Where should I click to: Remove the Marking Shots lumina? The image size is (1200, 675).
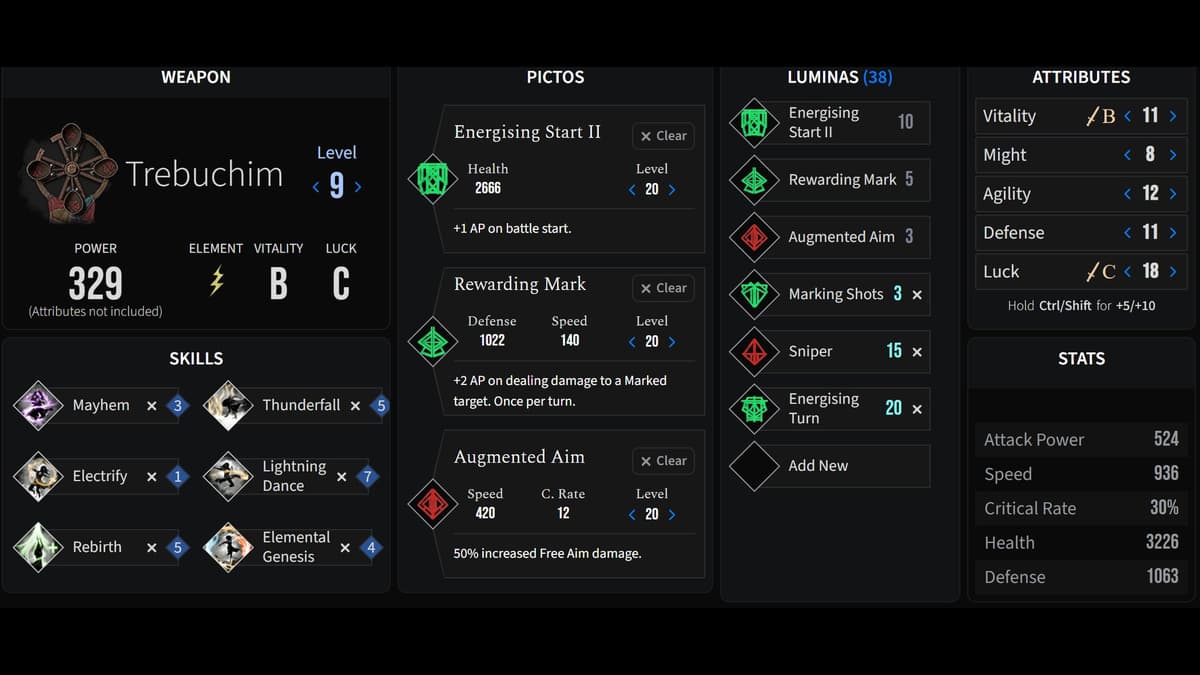917,295
